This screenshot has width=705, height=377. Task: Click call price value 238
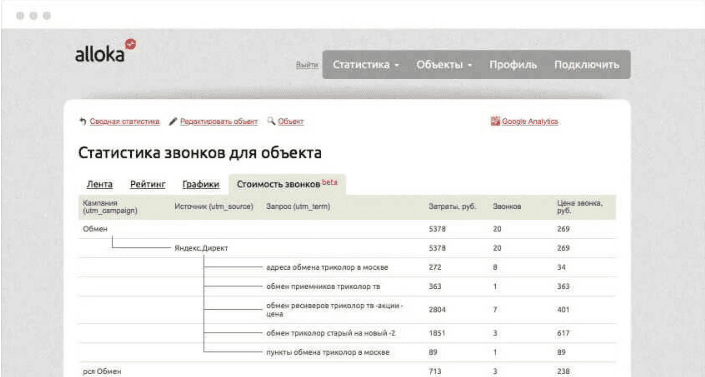[x=563, y=371]
